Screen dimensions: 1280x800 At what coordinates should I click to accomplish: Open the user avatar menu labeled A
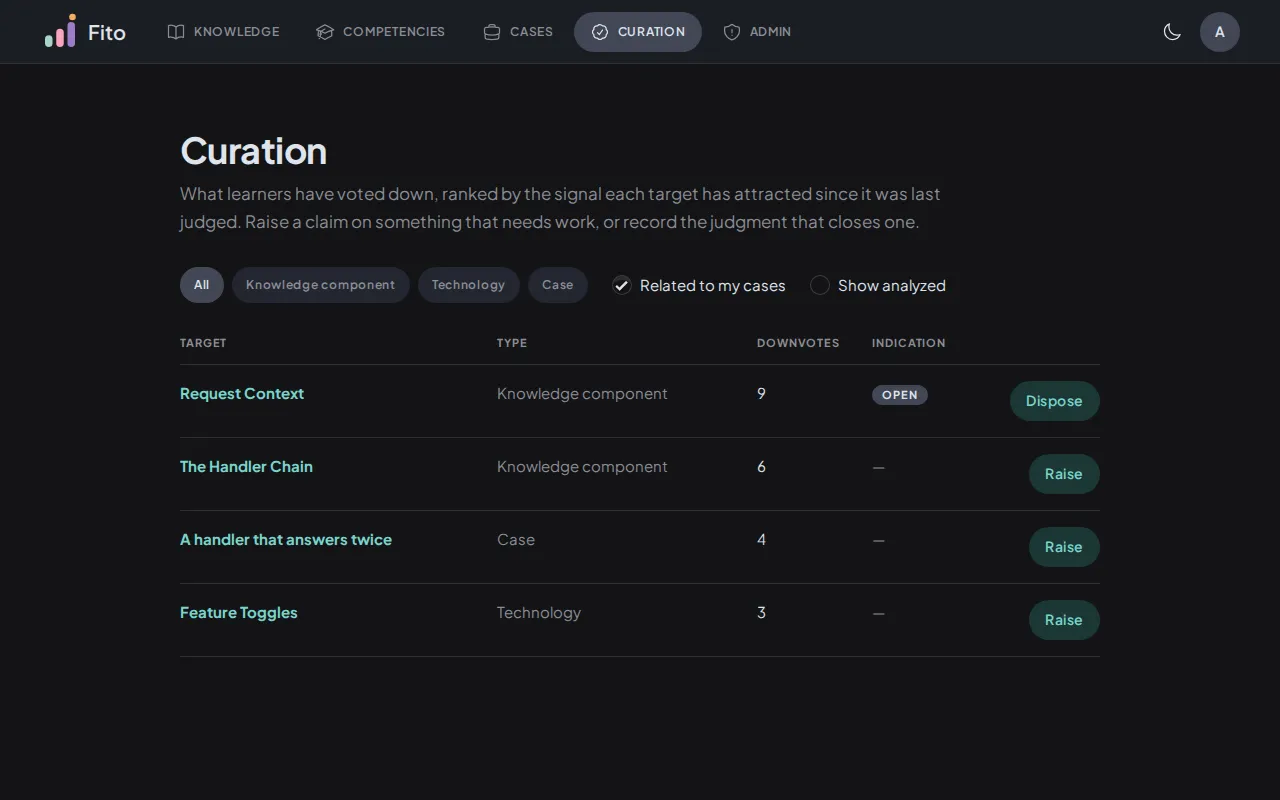[1220, 32]
